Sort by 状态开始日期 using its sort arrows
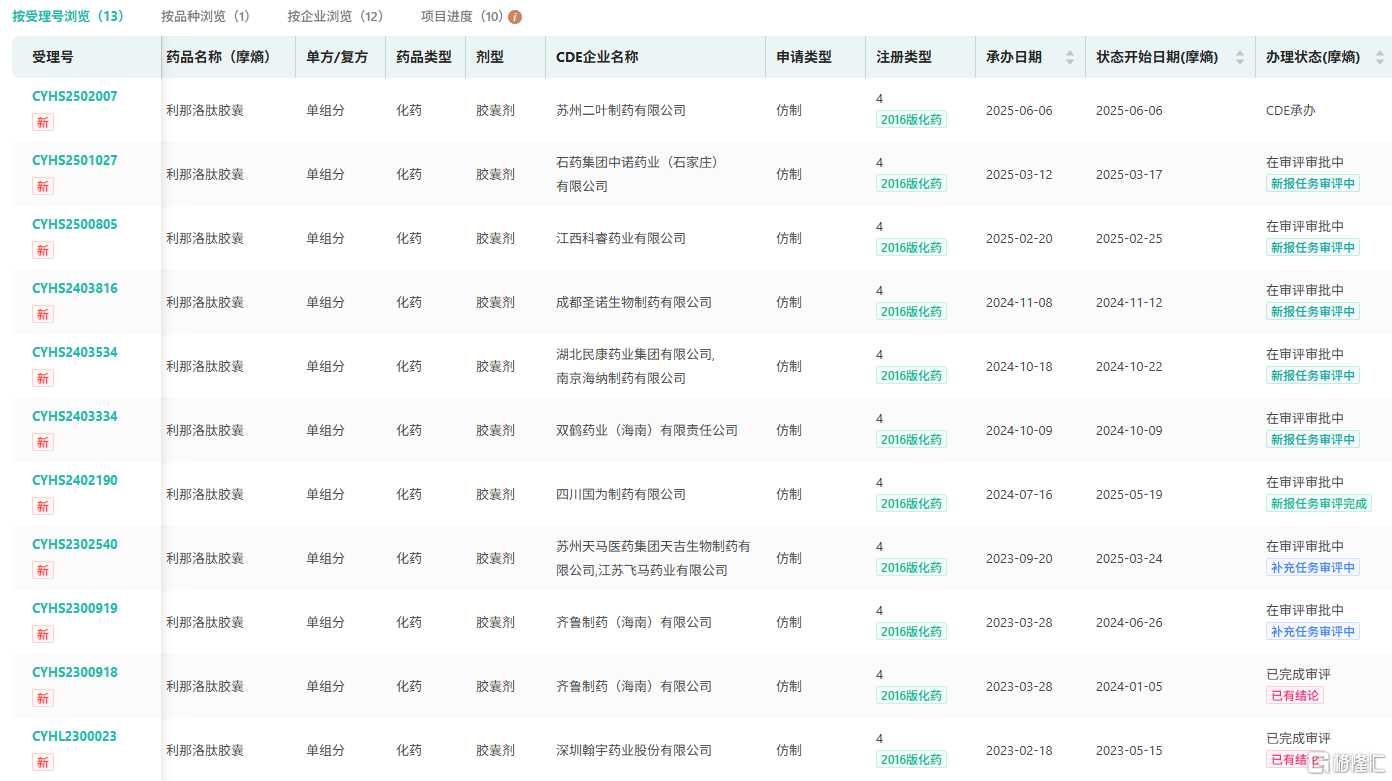 (1240, 58)
